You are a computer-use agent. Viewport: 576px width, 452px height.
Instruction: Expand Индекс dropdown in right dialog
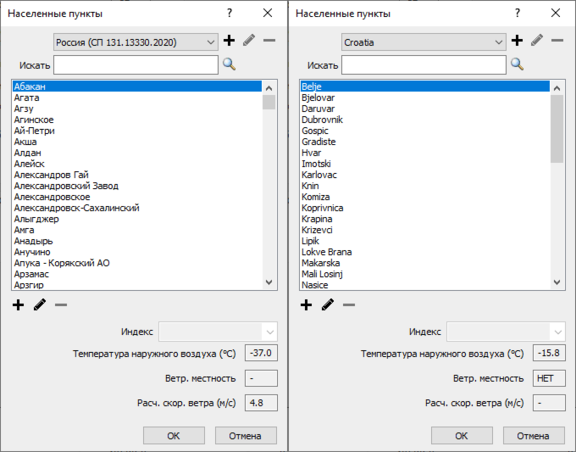pyautogui.click(x=506, y=332)
